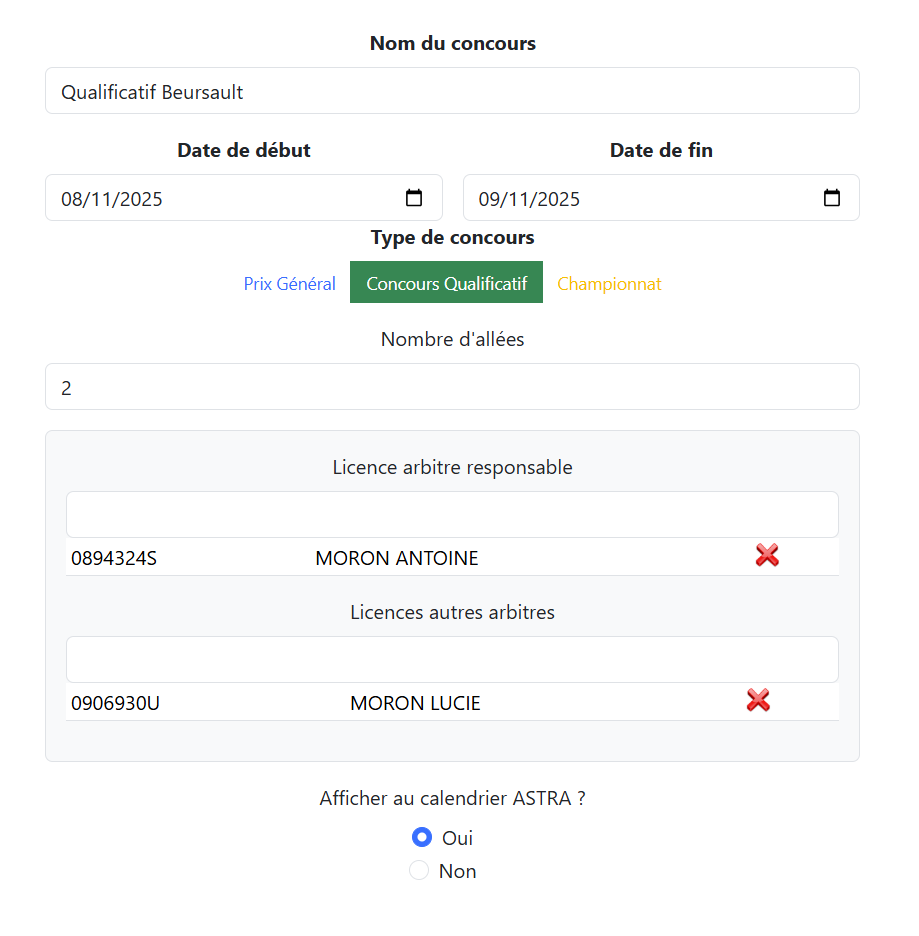Viewport: 919px width, 936px height.
Task: Choose the Championnat concours type
Action: (609, 283)
